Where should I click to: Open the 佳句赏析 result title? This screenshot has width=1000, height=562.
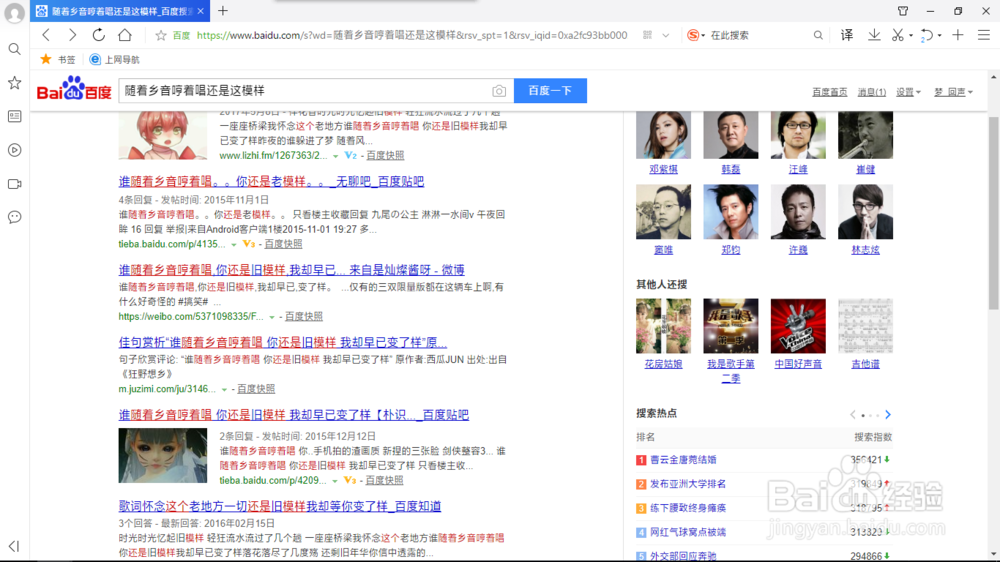pyautogui.click(x=283, y=343)
